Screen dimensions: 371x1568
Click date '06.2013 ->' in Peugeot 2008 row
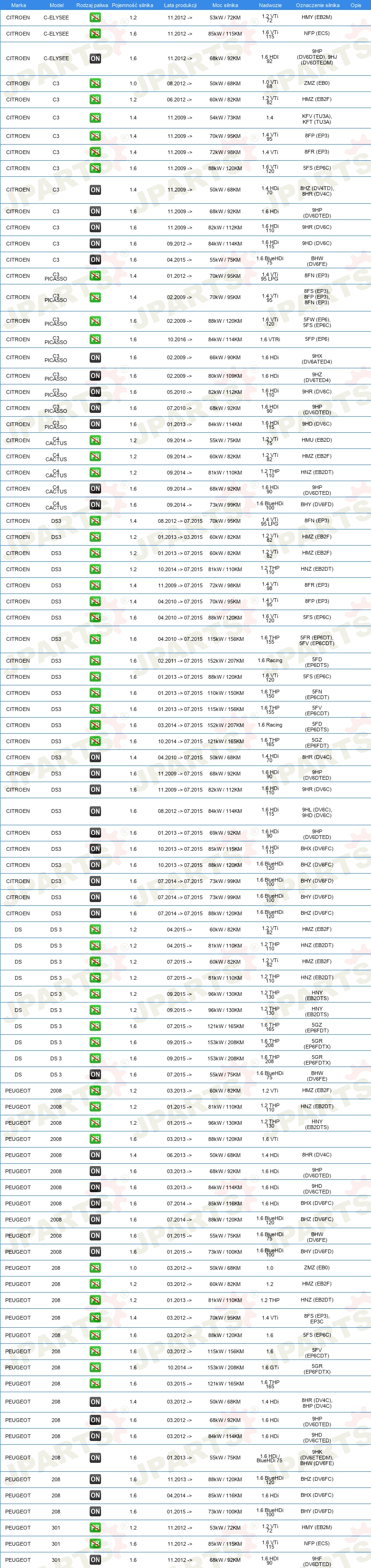click(180, 1155)
